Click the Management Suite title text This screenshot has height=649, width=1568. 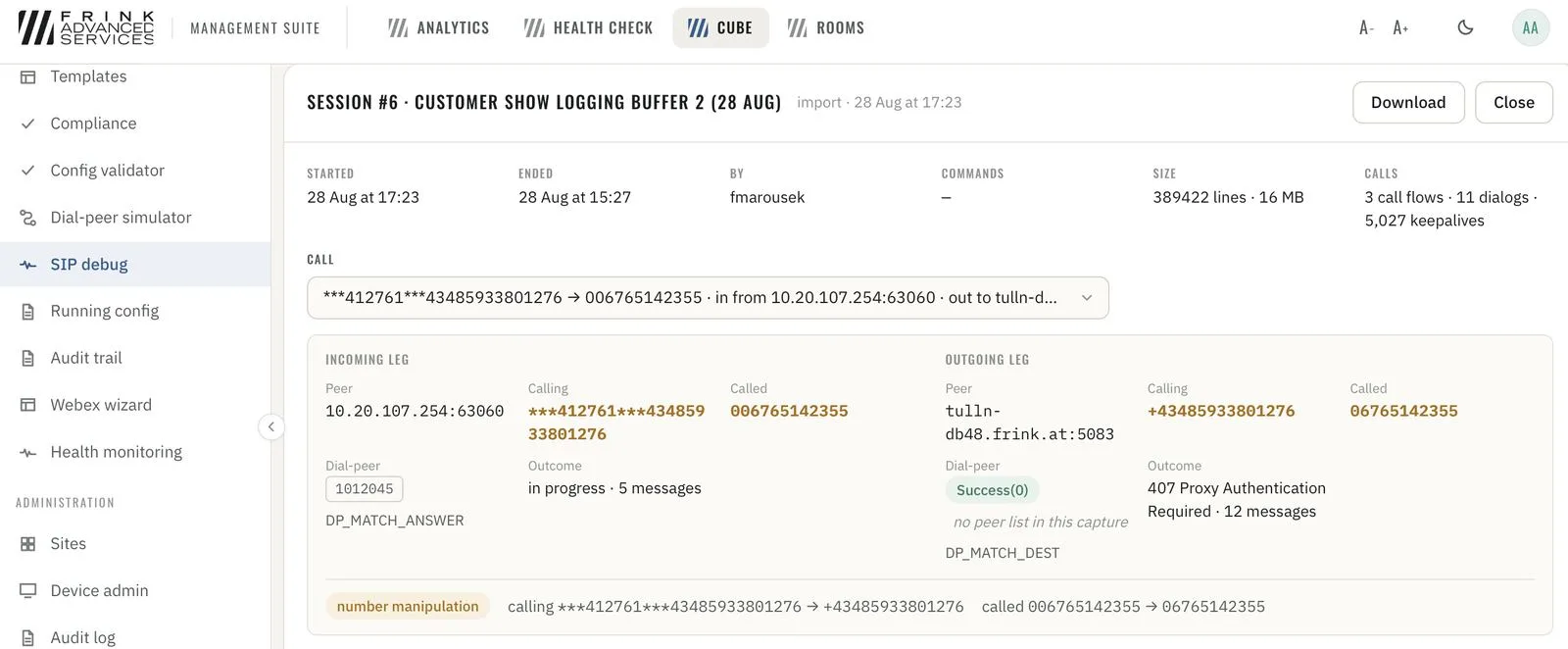pos(255,28)
